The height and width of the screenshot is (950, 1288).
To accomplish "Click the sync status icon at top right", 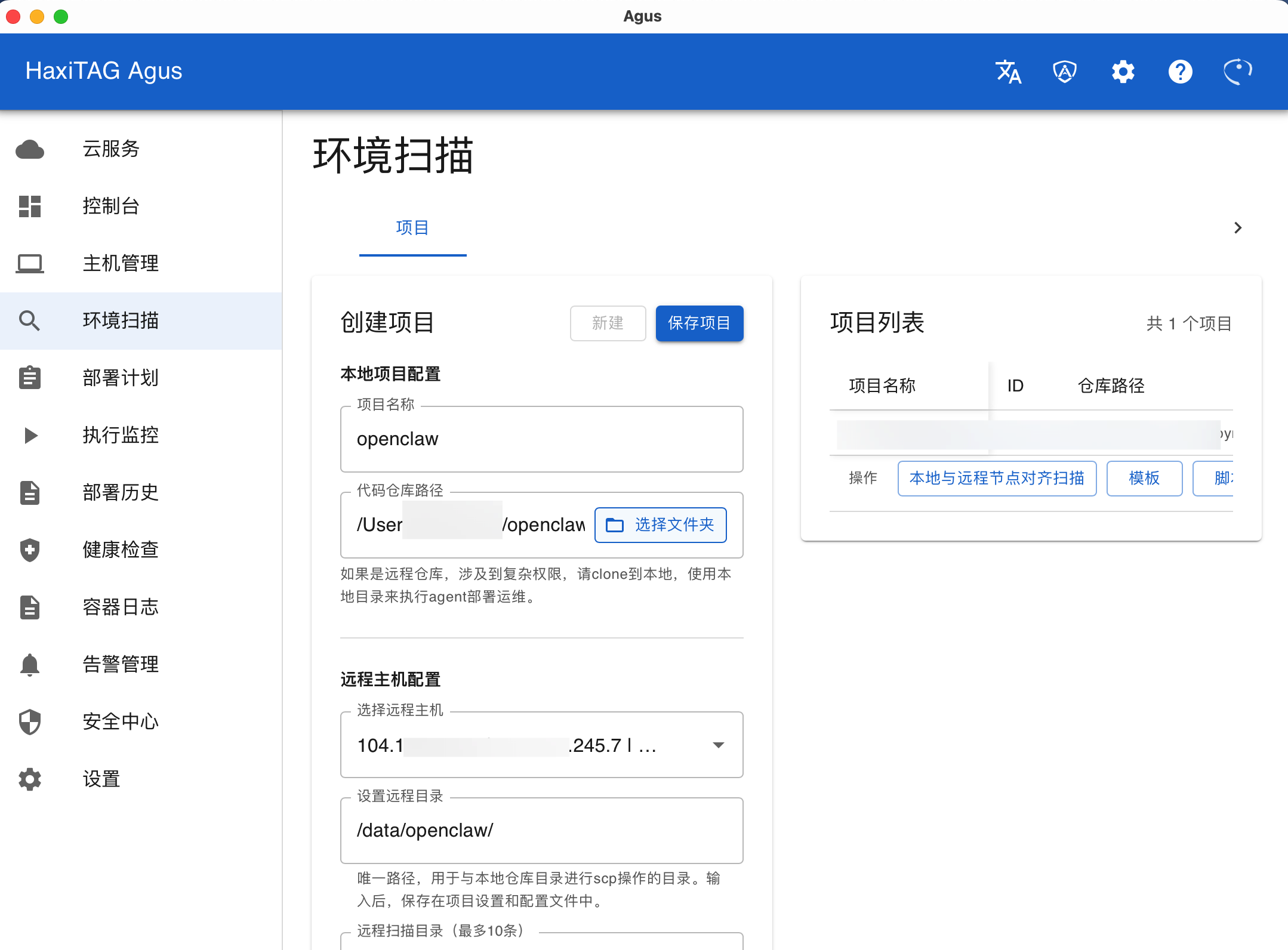I will pos(1237,71).
